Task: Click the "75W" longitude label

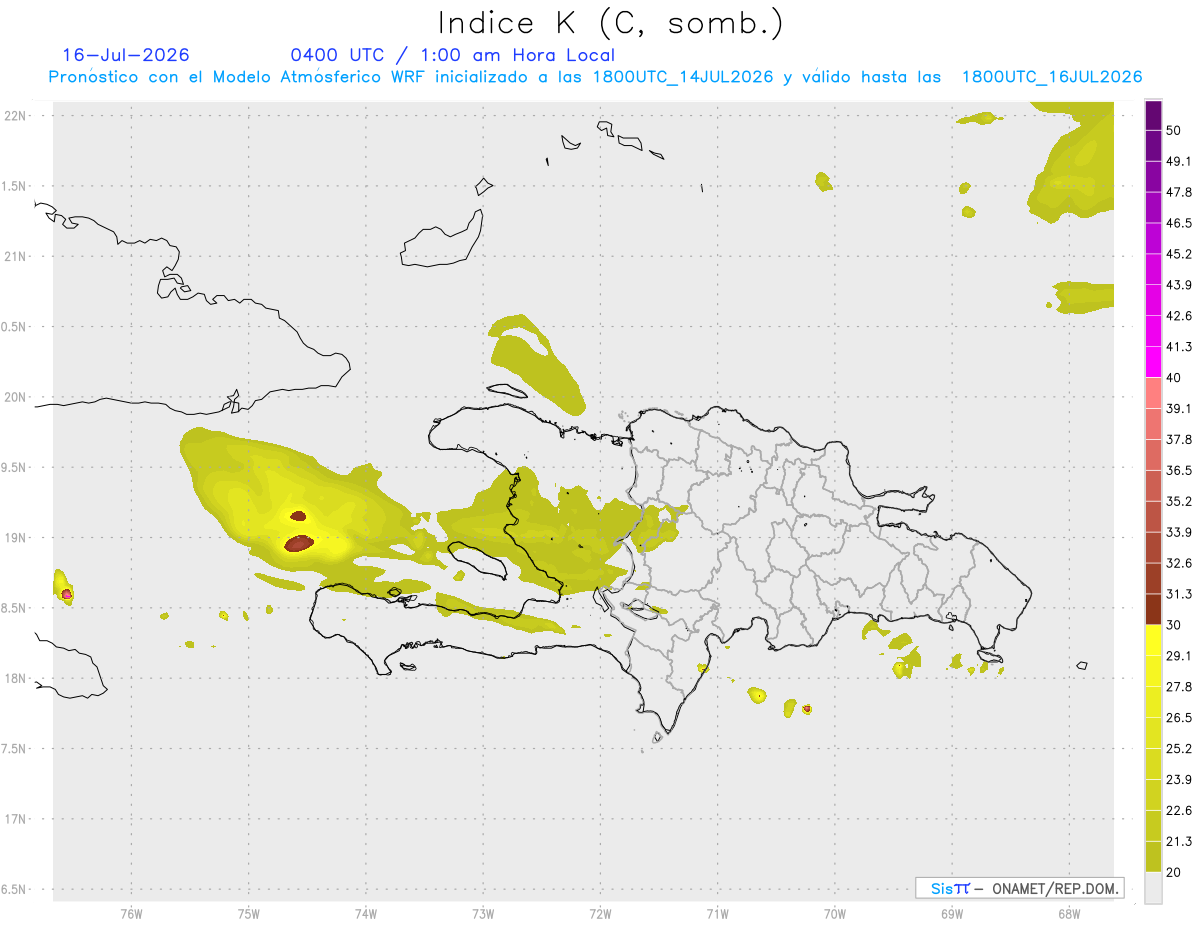Action: (x=249, y=913)
